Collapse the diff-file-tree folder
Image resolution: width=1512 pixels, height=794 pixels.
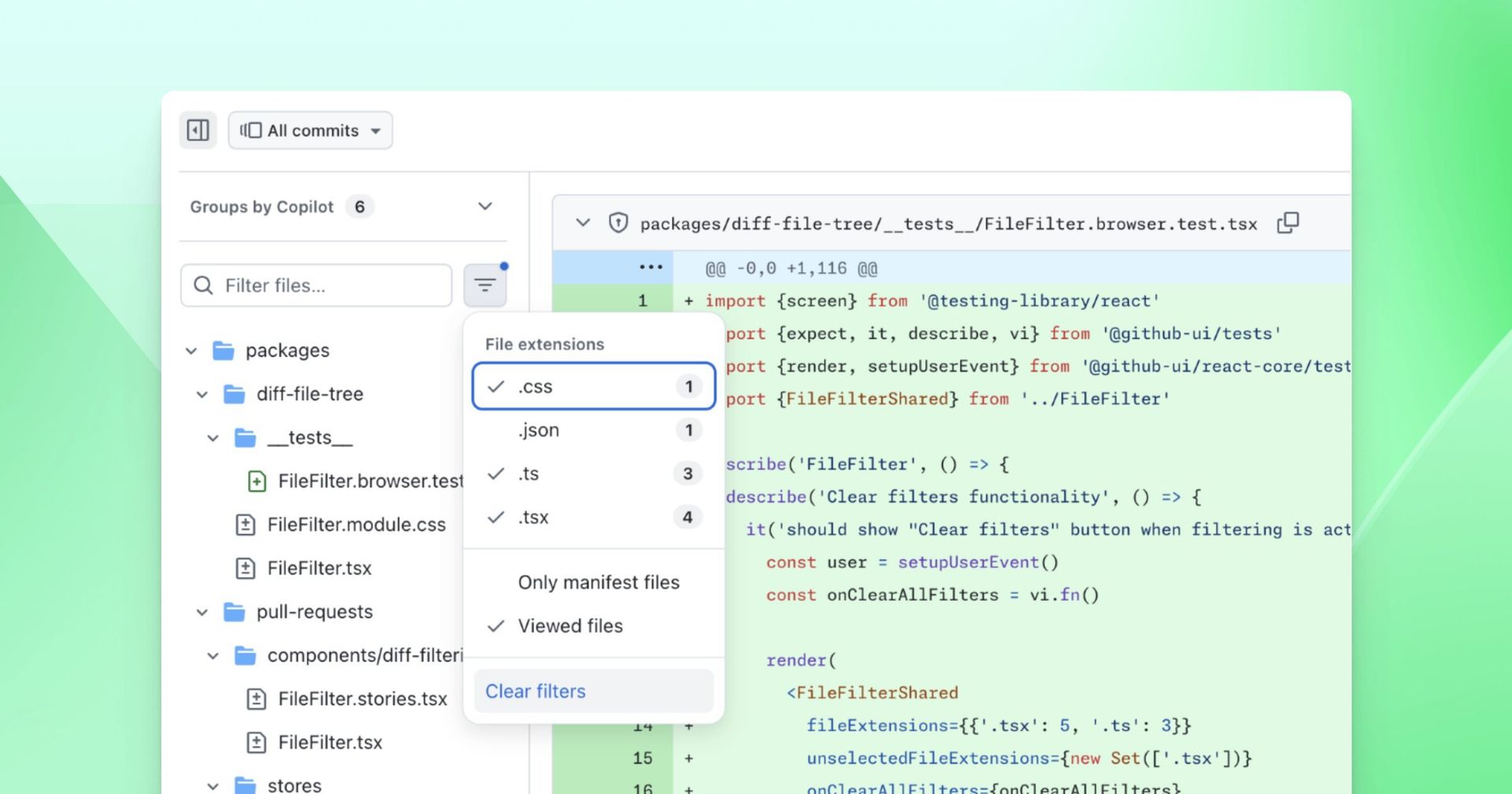pyautogui.click(x=202, y=395)
